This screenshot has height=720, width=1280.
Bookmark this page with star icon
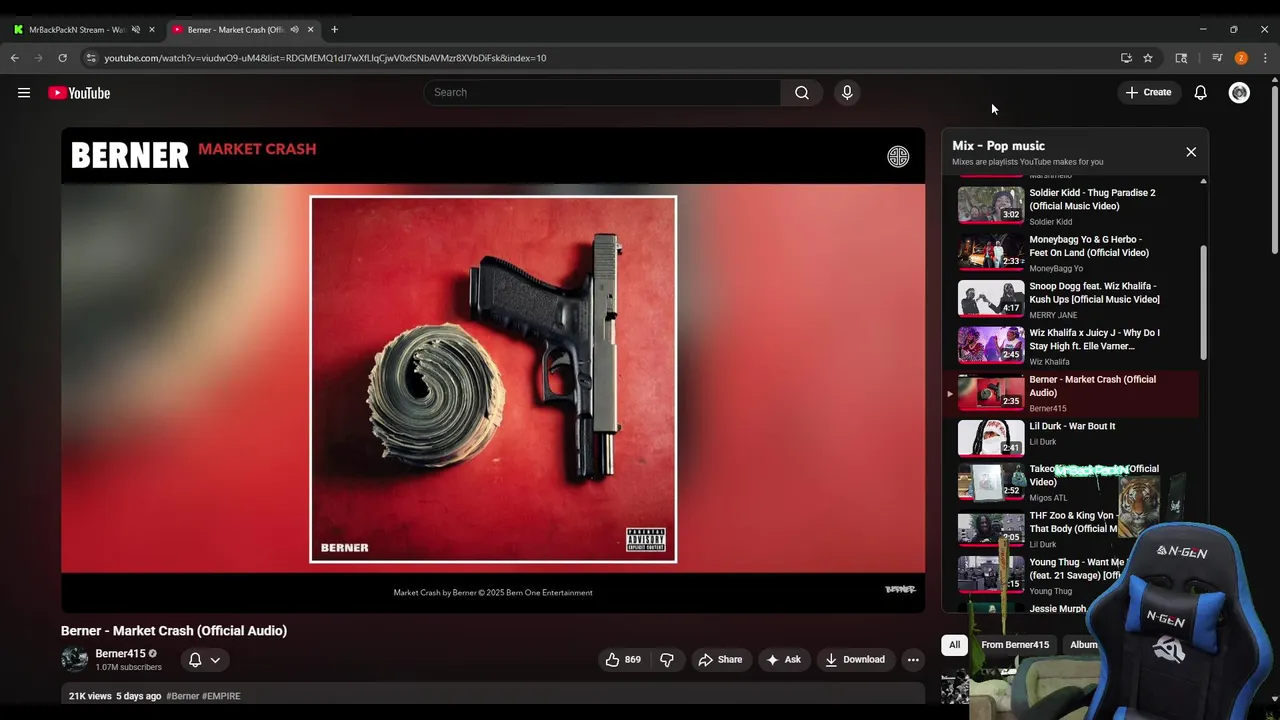click(1148, 58)
